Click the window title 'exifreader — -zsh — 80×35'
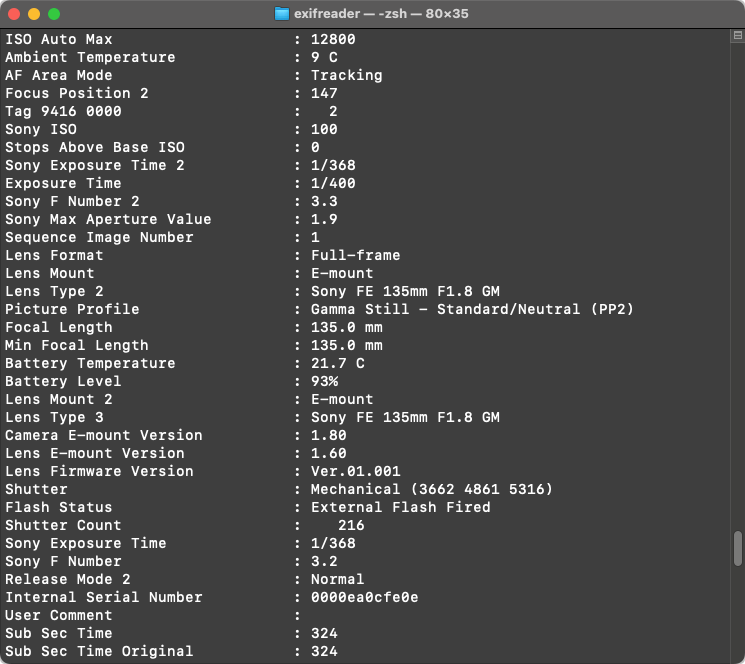 [382, 14]
